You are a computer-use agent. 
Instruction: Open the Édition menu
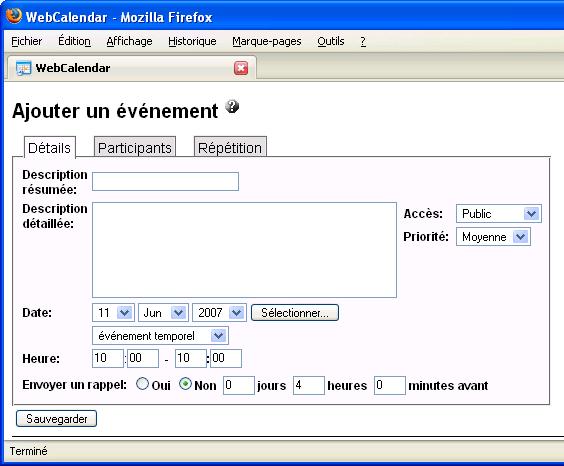74,41
